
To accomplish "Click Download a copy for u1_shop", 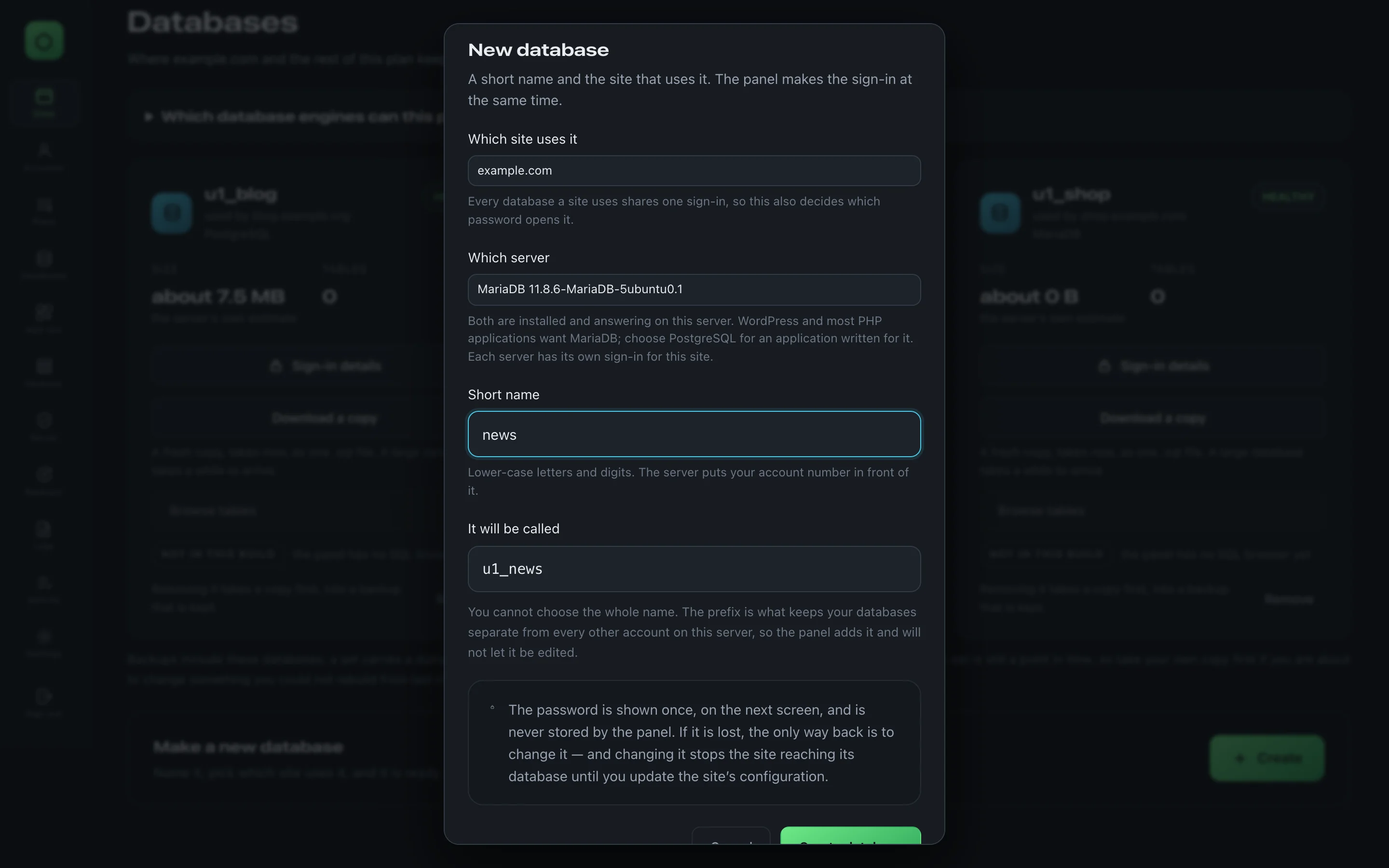I will [x=1153, y=418].
